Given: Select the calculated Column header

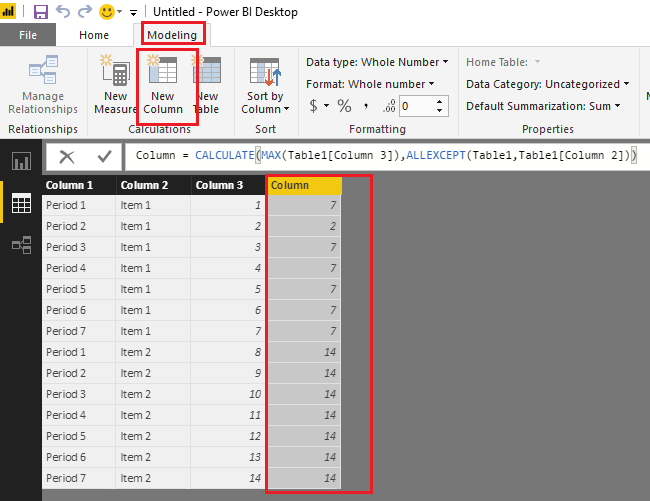Looking at the screenshot, I should [305, 185].
